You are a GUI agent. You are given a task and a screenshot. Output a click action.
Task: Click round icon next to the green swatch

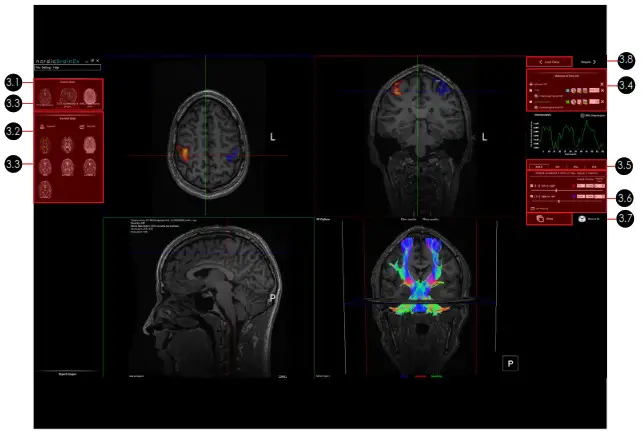point(573,102)
